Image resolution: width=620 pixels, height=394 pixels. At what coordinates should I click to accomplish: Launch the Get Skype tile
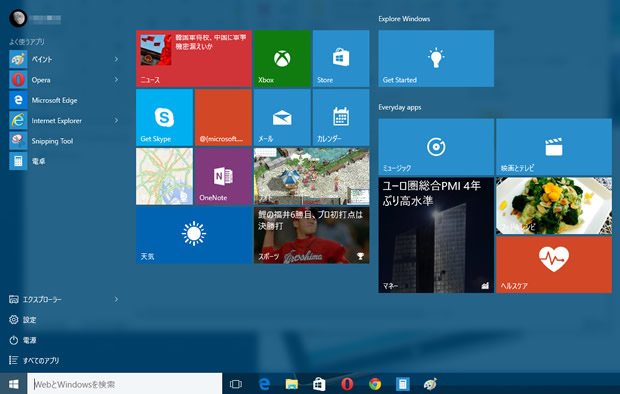click(164, 117)
